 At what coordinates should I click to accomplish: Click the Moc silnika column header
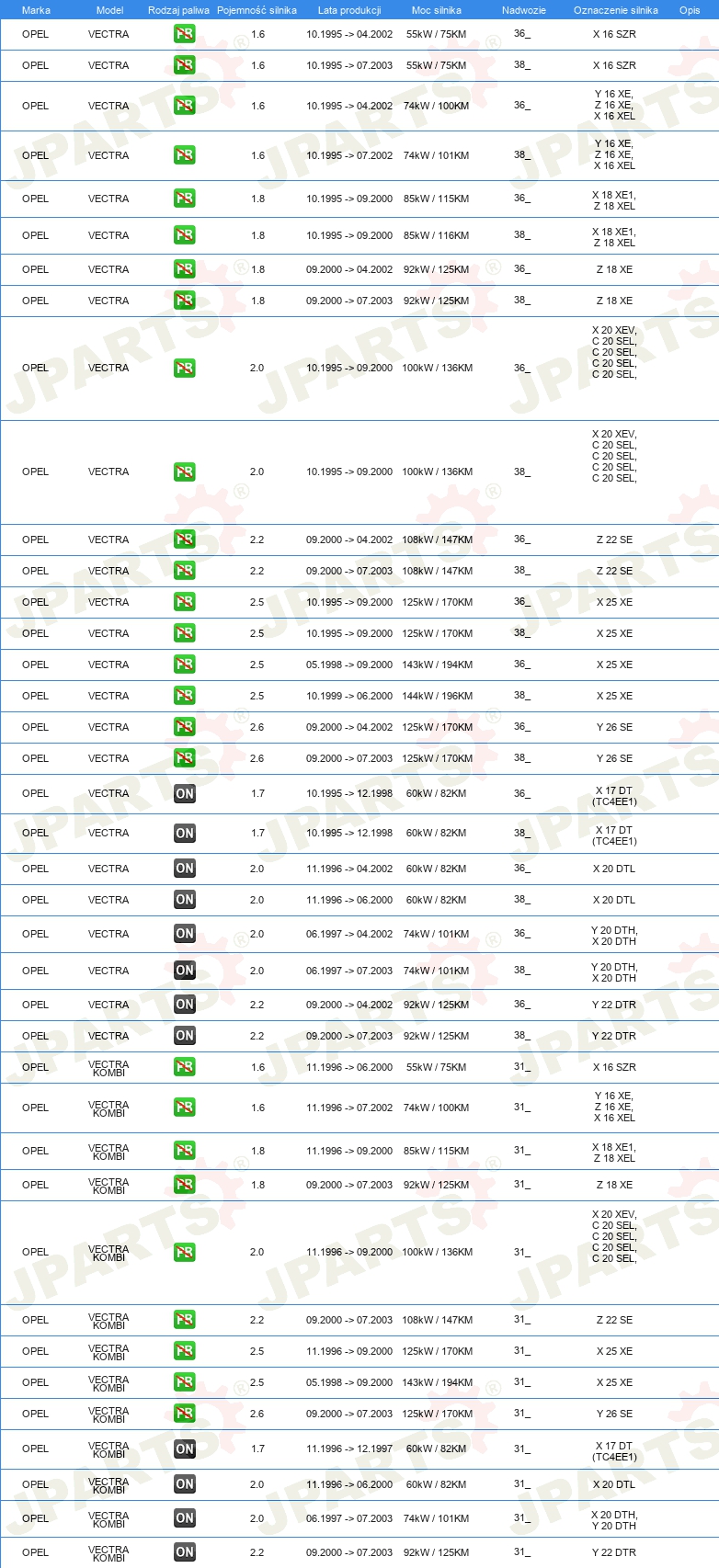pos(437,10)
